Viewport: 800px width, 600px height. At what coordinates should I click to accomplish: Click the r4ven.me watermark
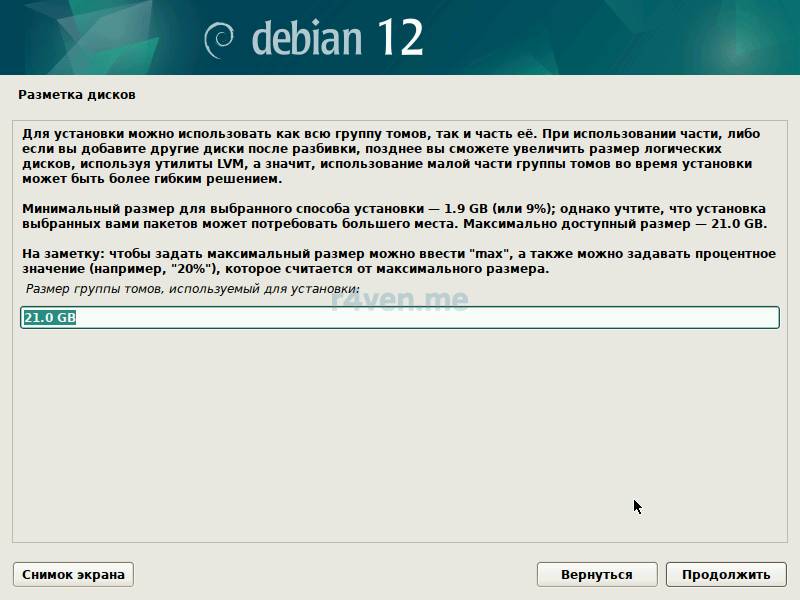point(400,299)
